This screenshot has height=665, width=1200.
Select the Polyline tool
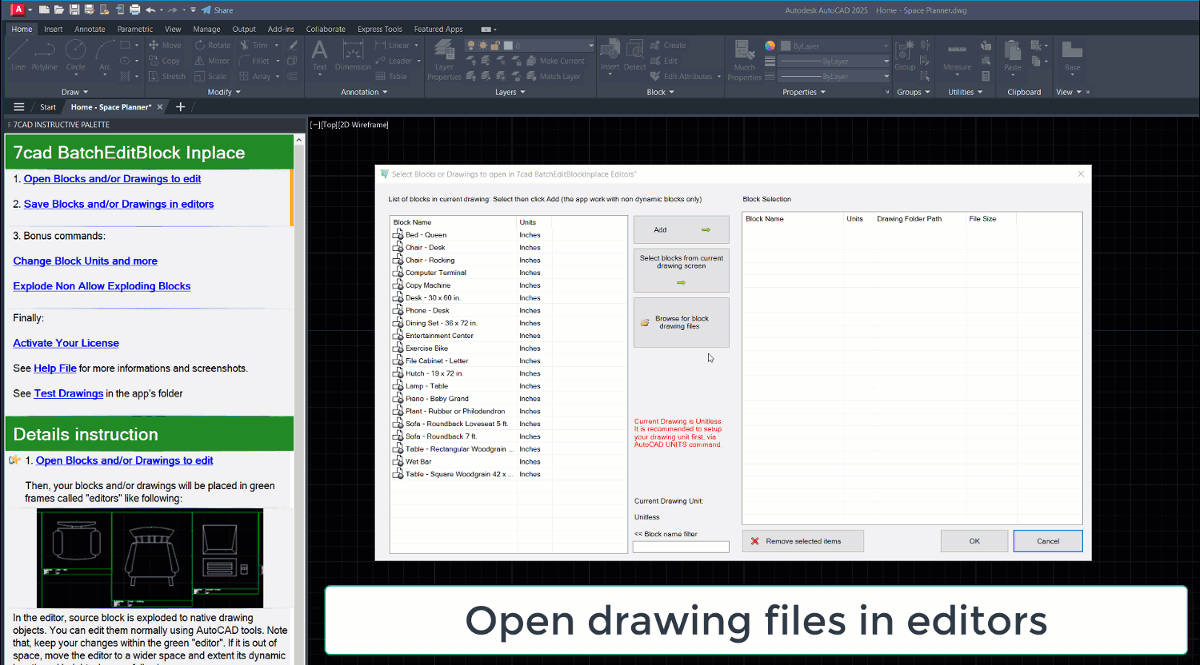click(x=44, y=55)
